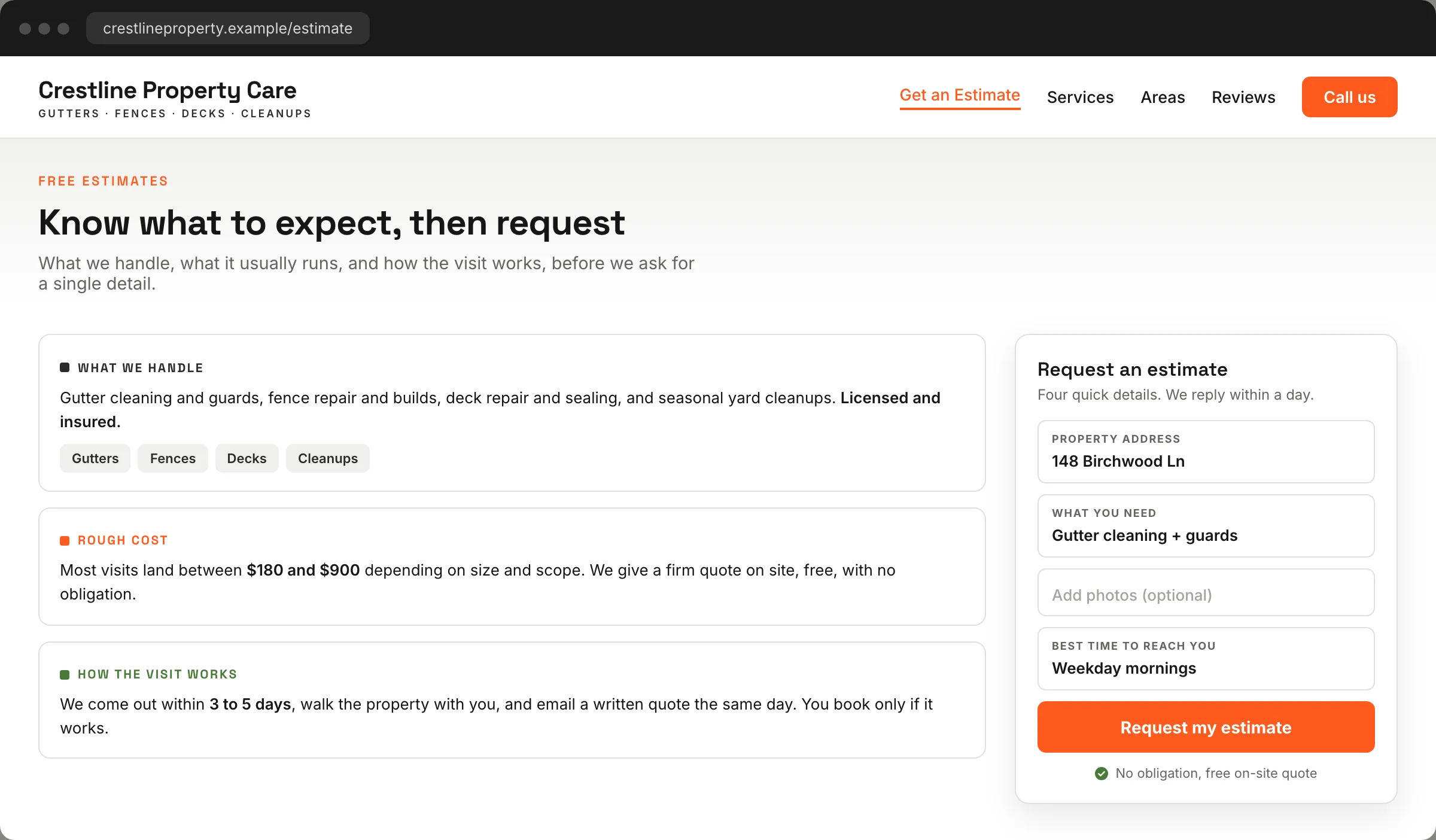Click the Call us button
The image size is (1436, 840).
click(x=1349, y=97)
